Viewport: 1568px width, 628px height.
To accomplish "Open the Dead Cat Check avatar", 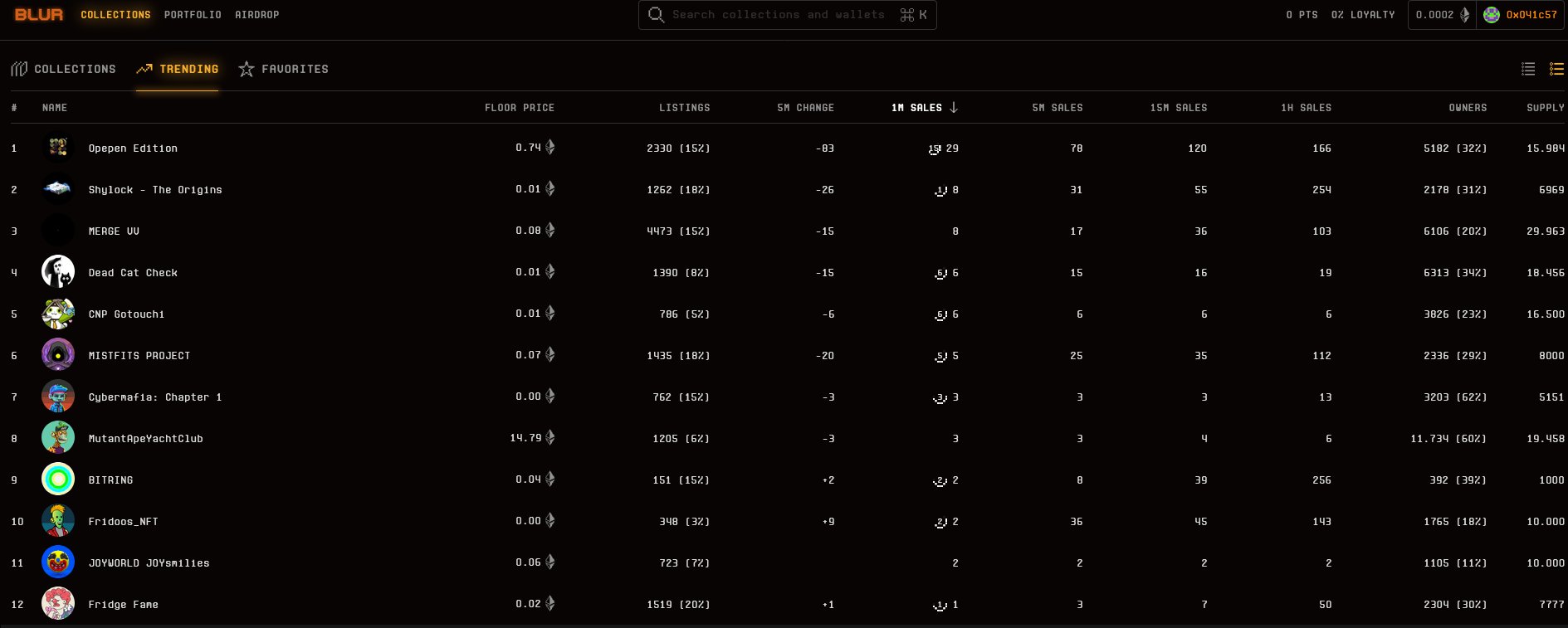I will [58, 272].
